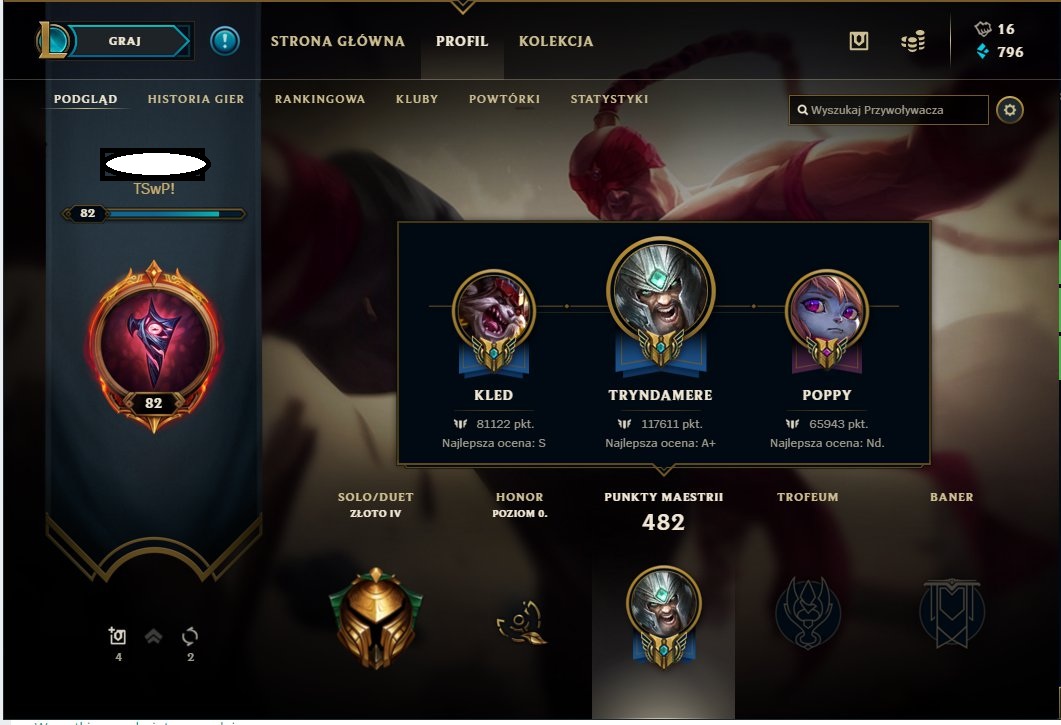The height and width of the screenshot is (725, 1061).
Task: Open profile settings gear icon
Action: (1010, 110)
